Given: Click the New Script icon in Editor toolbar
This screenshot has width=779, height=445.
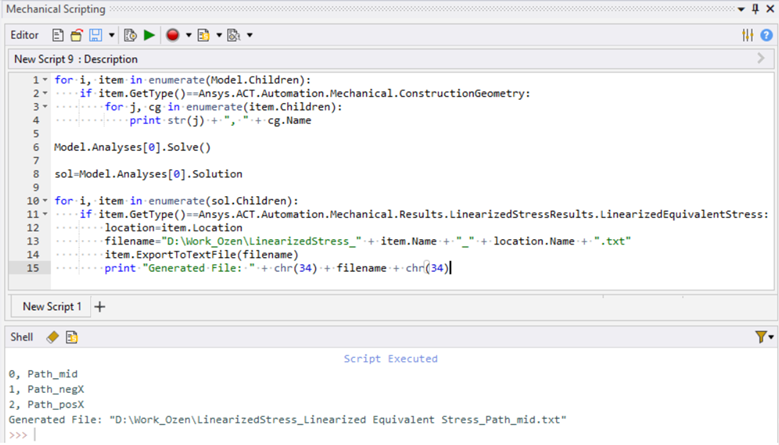Looking at the screenshot, I should [58, 35].
